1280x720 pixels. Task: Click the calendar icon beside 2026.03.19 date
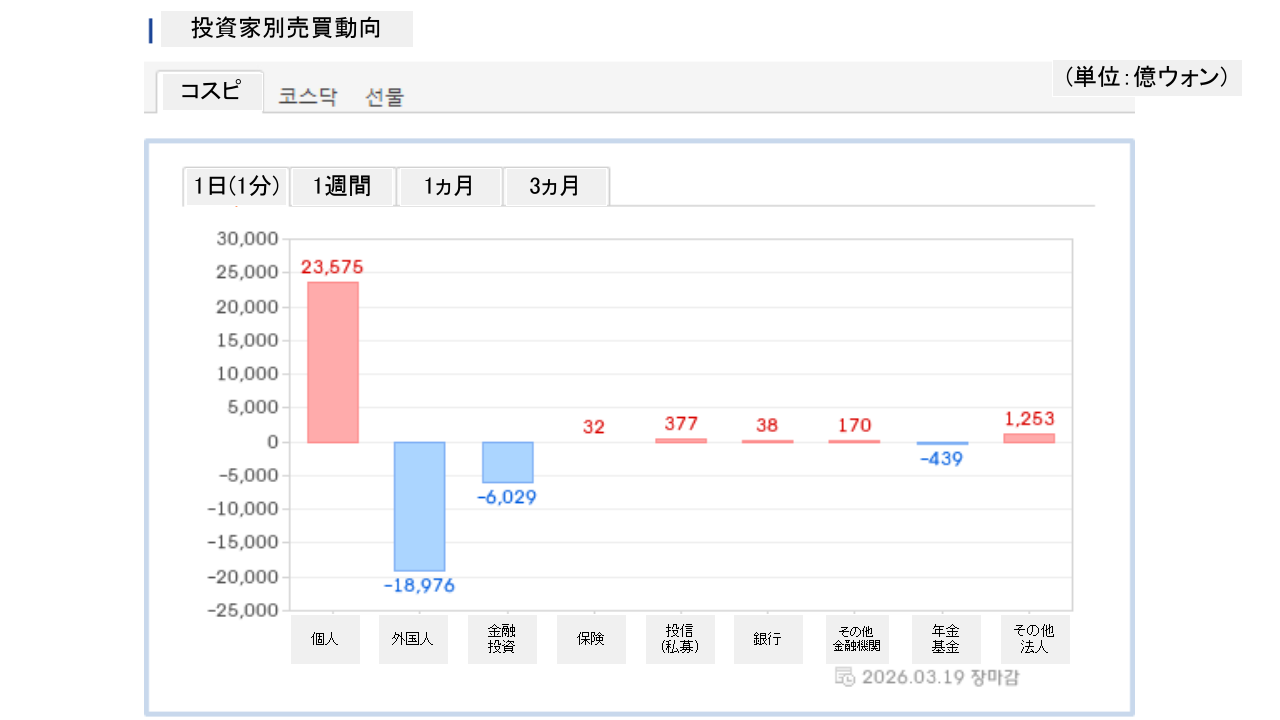(x=844, y=677)
